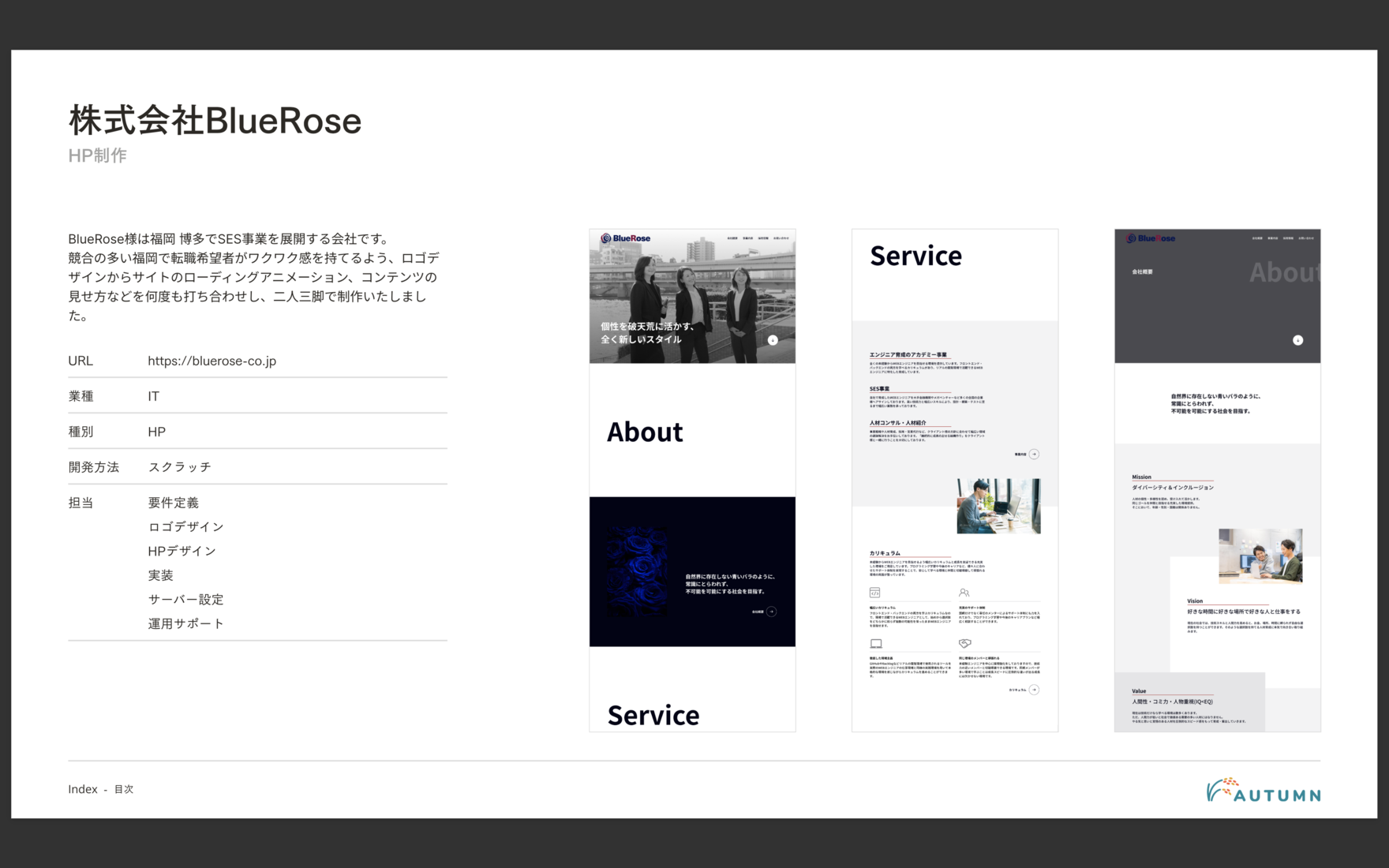
Task: Open the https://bluerose-co.jp URL
Action: click(x=212, y=361)
